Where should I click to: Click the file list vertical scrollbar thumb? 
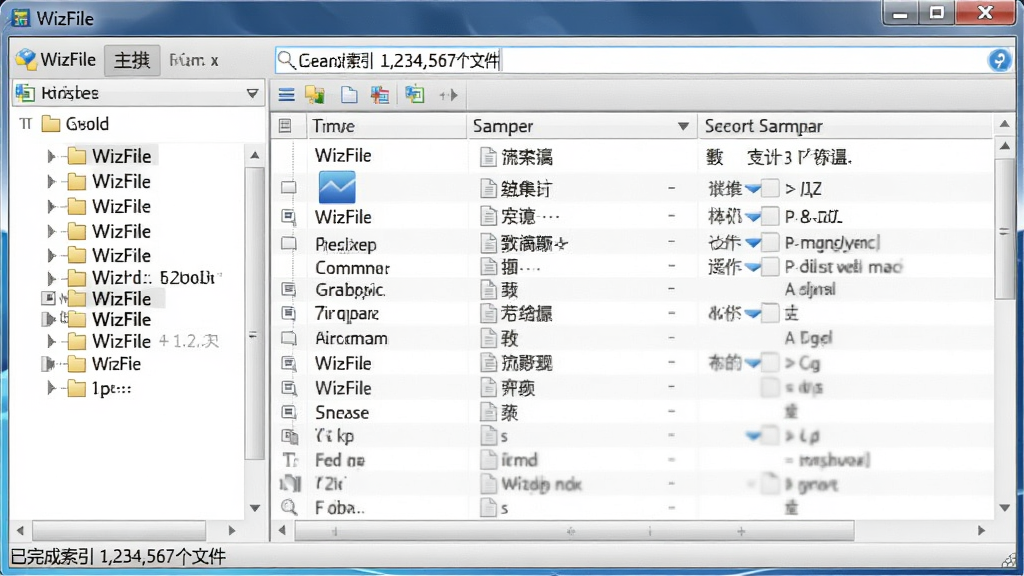[x=1004, y=227]
